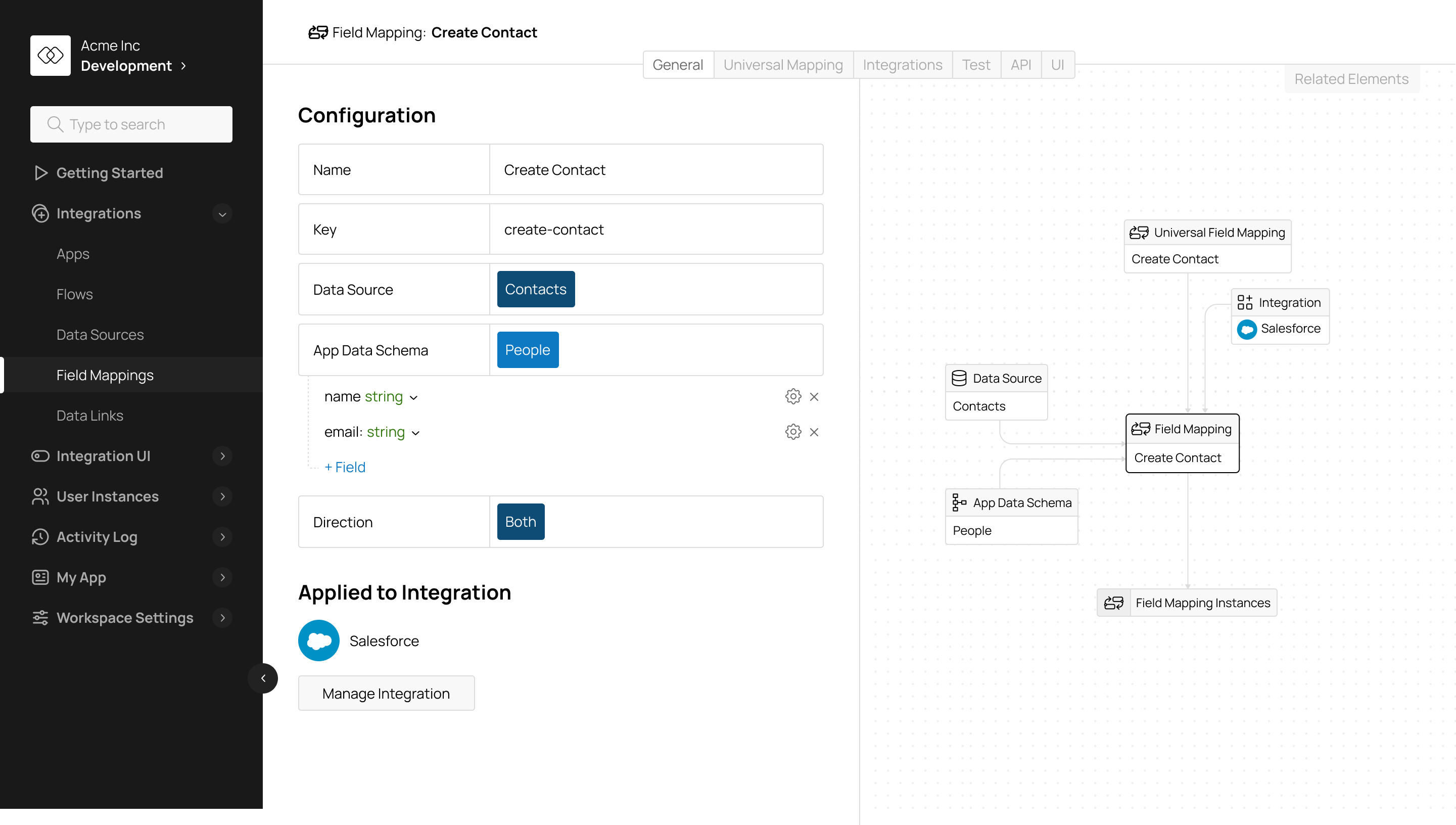Switch to the Universal Mapping tab
The height and width of the screenshot is (825, 1456).
tap(783, 65)
